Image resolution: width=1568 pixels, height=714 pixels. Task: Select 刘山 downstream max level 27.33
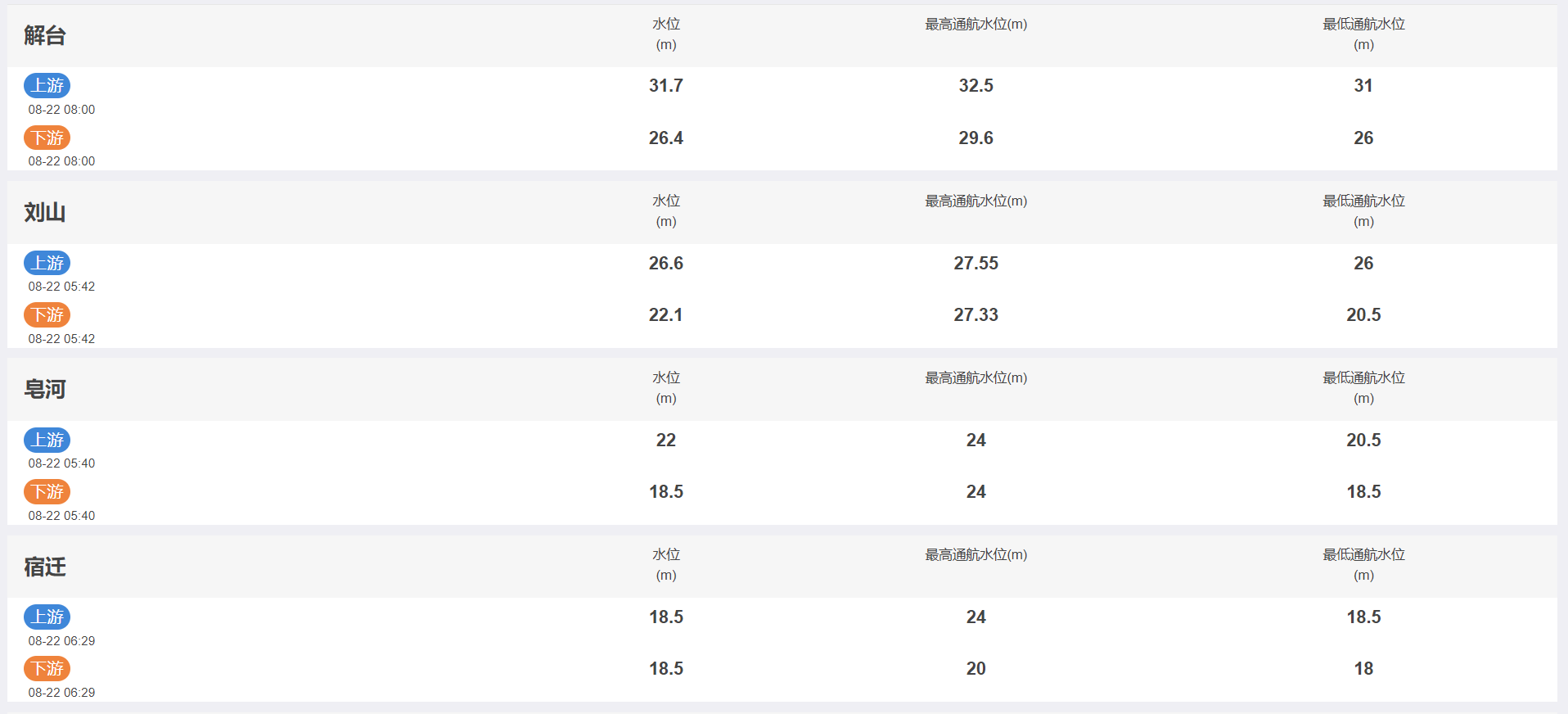(x=976, y=314)
